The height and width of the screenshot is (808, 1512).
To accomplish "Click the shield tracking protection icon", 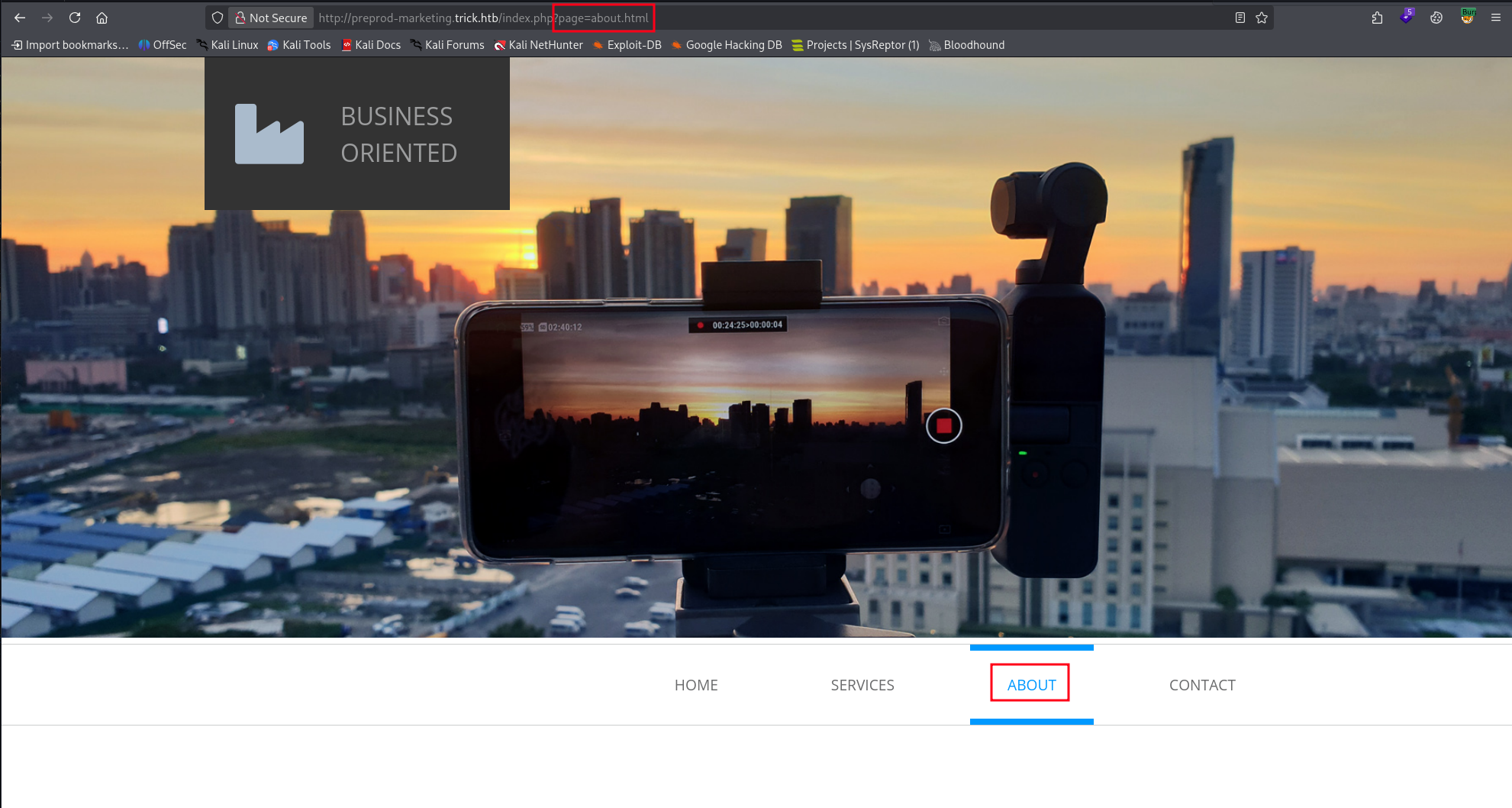I will coord(218,18).
